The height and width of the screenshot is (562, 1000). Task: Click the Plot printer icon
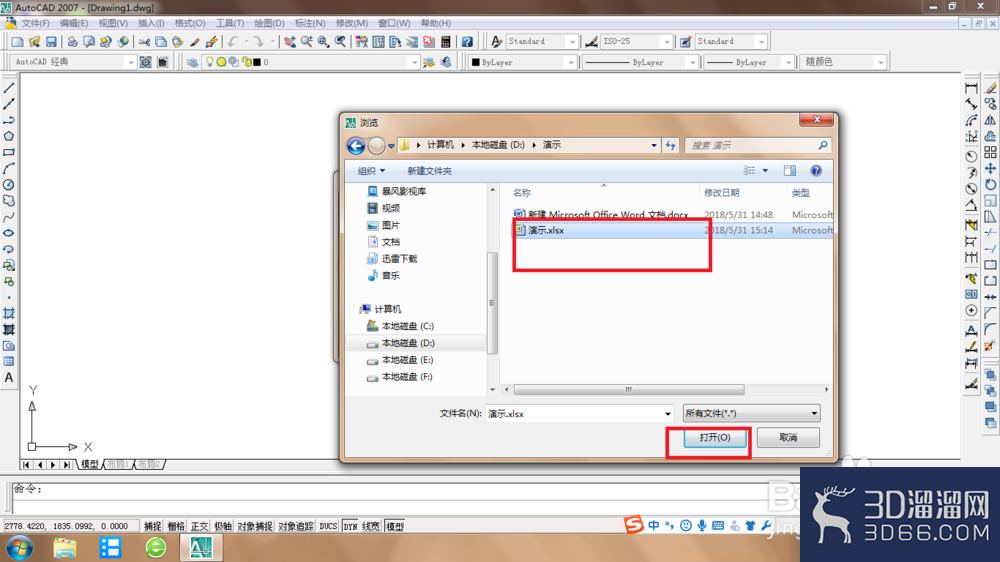(72, 42)
